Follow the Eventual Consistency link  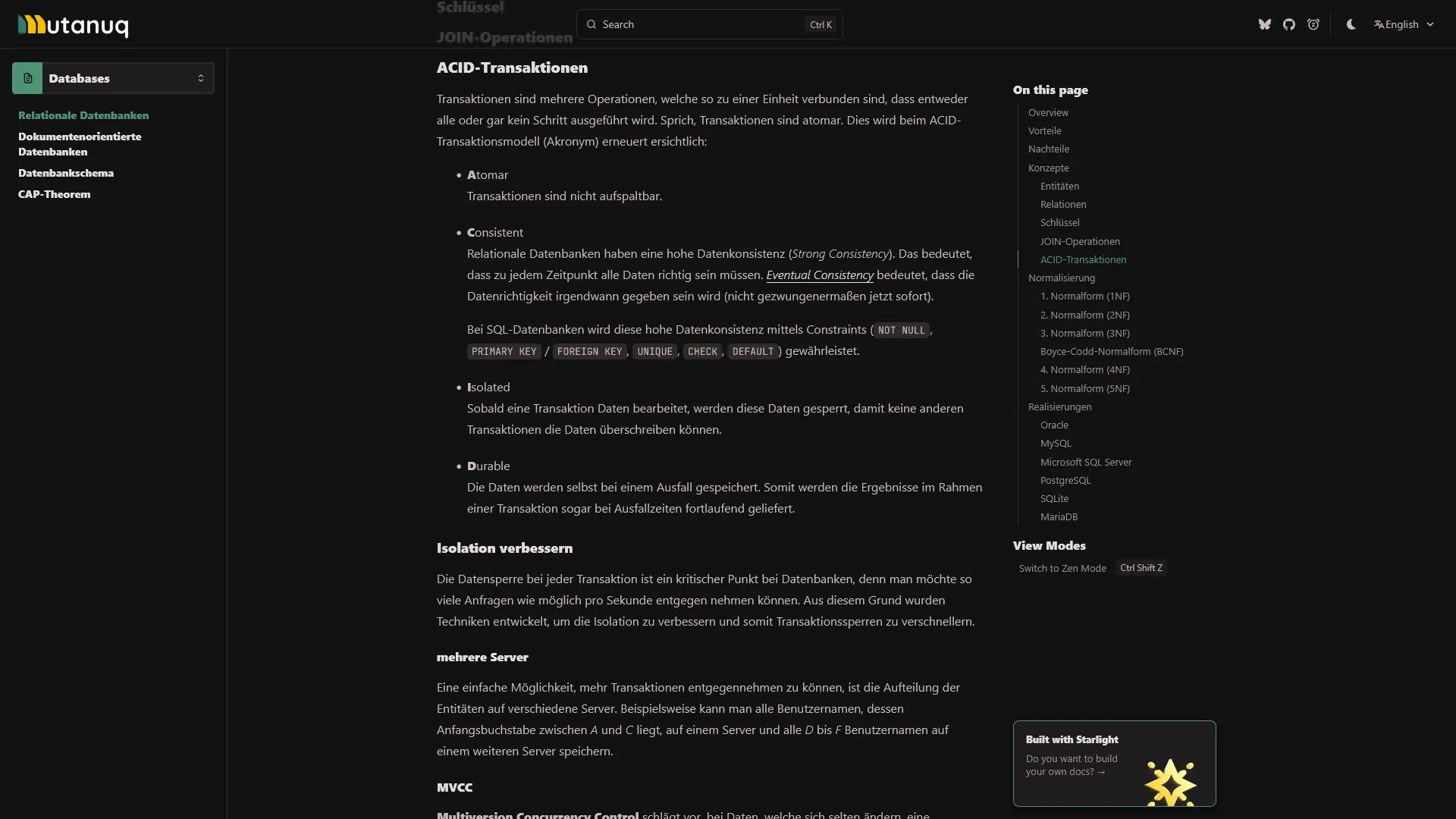tap(819, 275)
